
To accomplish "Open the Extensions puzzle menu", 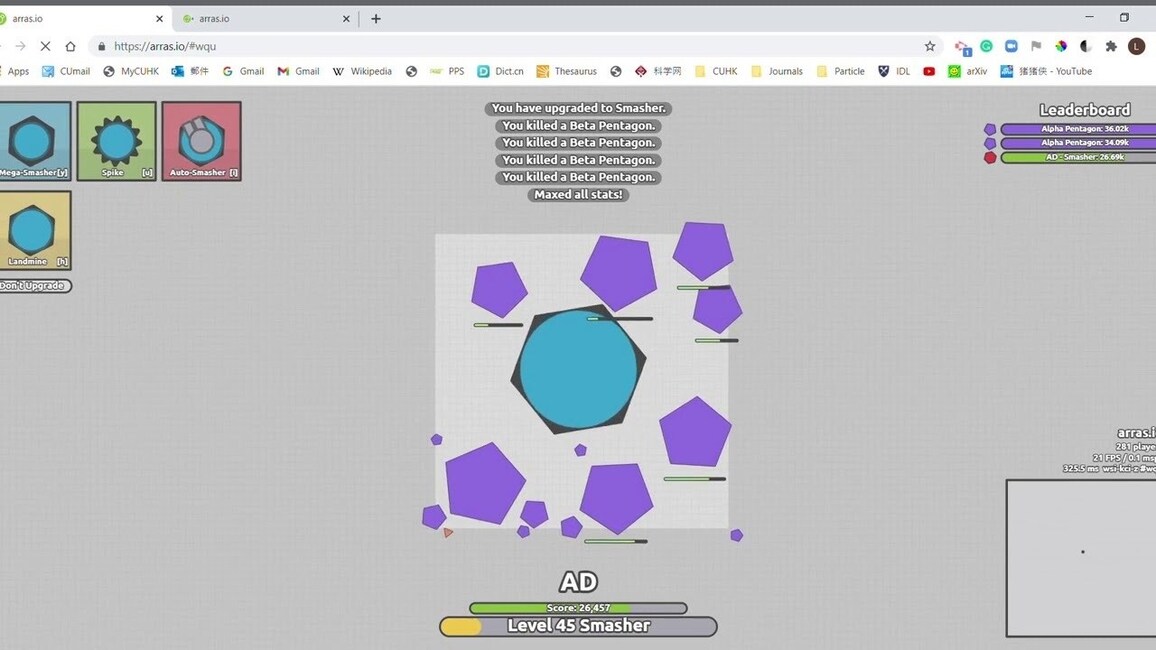I will (1111, 46).
